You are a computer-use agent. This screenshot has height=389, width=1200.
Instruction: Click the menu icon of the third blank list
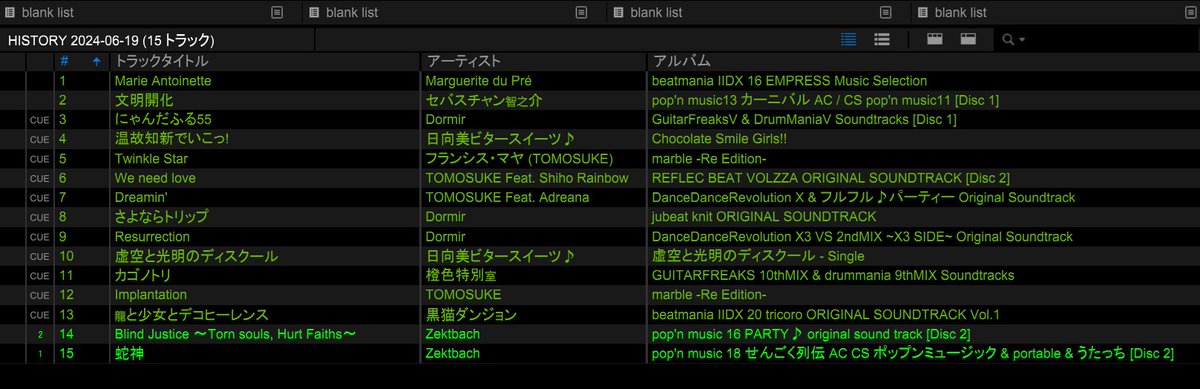[885, 12]
